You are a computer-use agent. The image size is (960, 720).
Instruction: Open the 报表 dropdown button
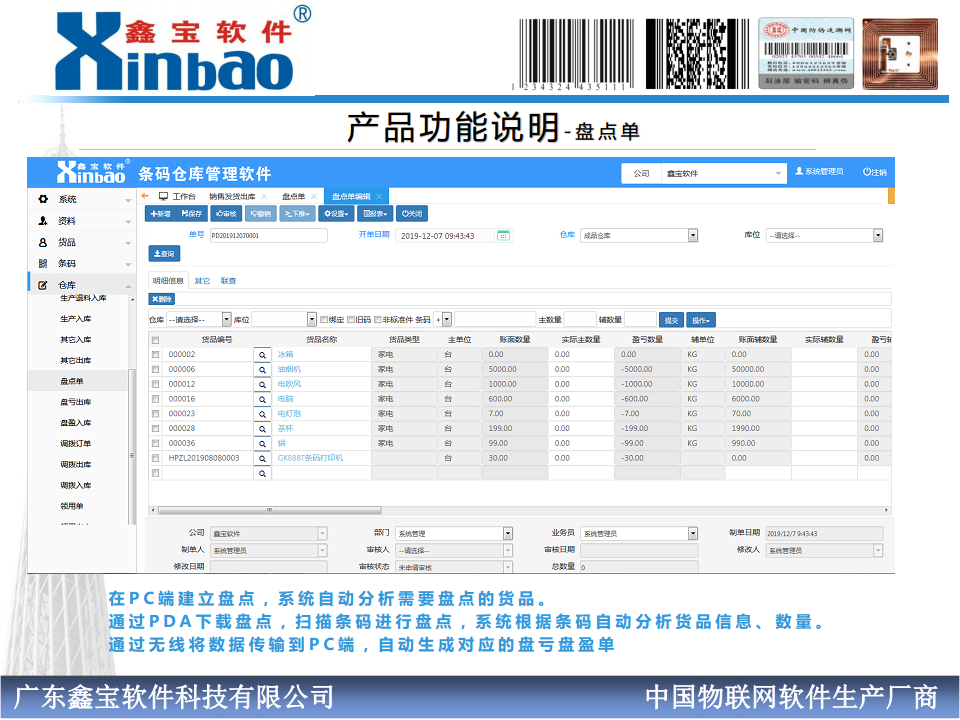(x=375, y=214)
